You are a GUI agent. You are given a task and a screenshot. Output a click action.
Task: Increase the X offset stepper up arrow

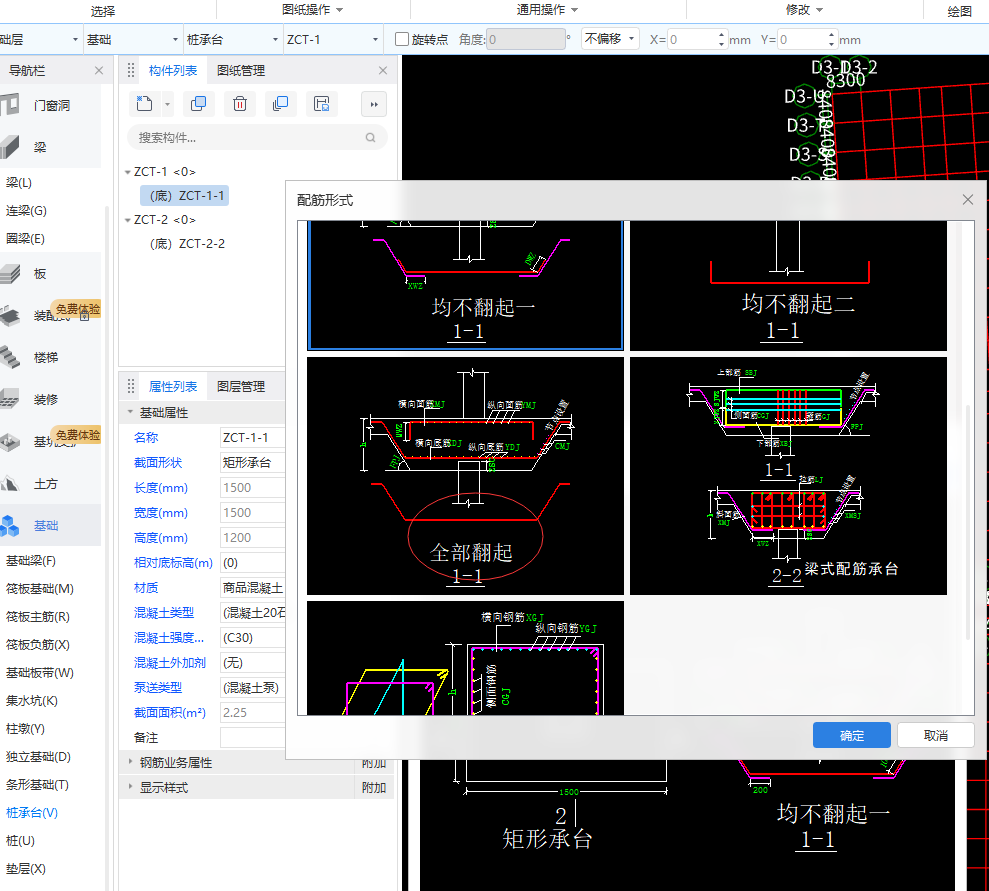click(721, 35)
